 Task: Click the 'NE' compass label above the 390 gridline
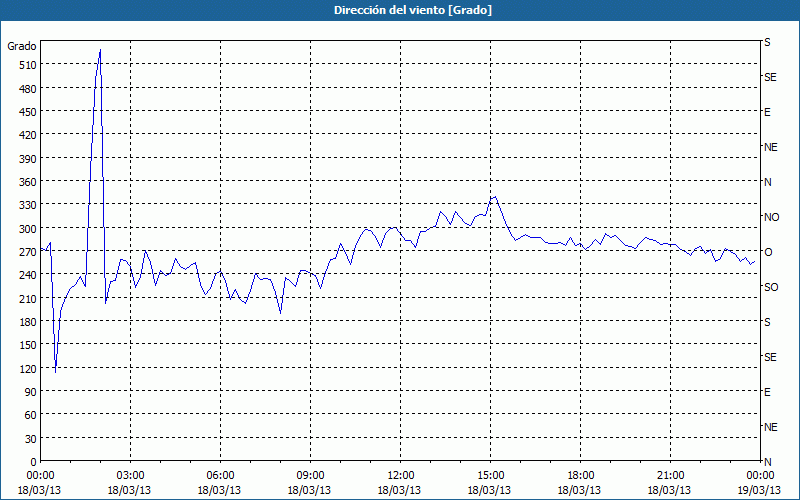[x=771, y=147]
